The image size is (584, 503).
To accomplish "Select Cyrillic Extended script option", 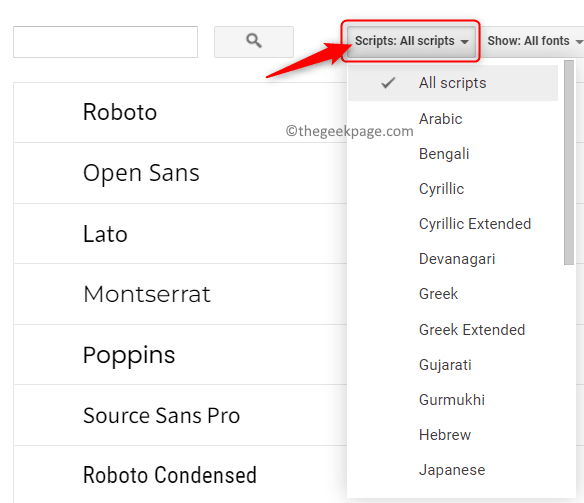I will [x=453, y=224].
